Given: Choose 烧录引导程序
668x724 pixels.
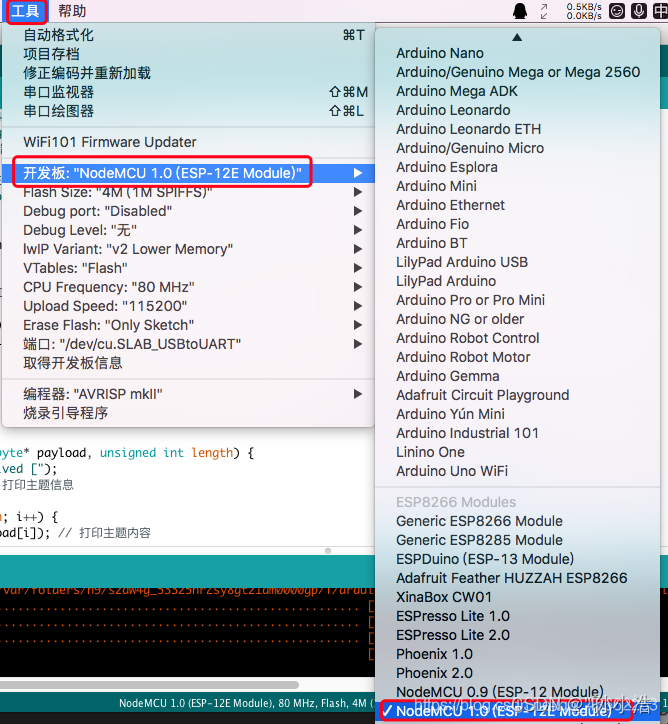Looking at the screenshot, I should [x=188, y=413].
